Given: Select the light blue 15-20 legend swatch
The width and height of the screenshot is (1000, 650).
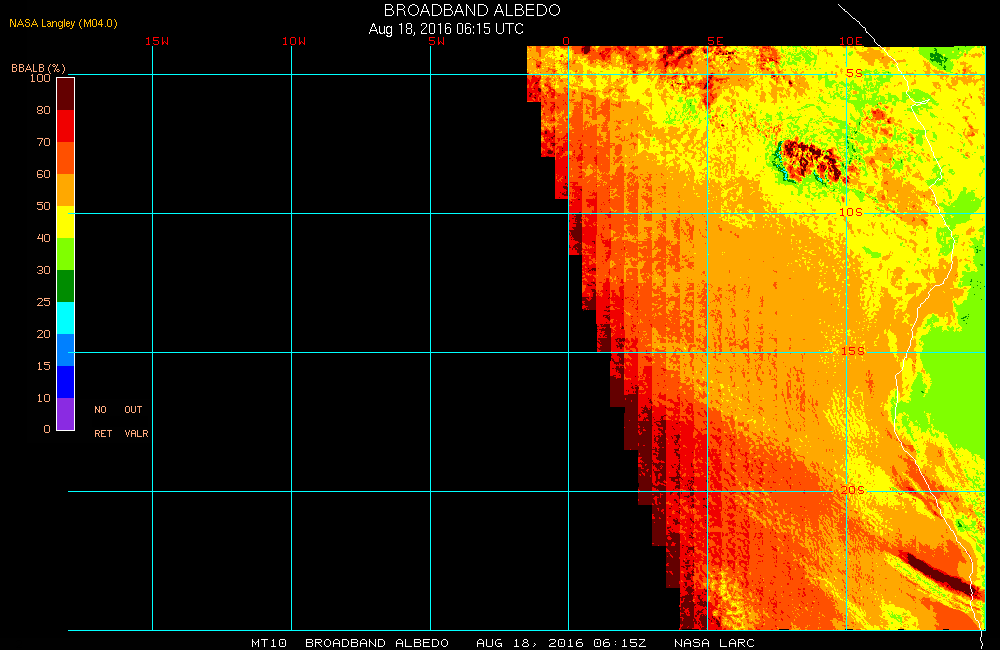Looking at the screenshot, I should tap(66, 350).
